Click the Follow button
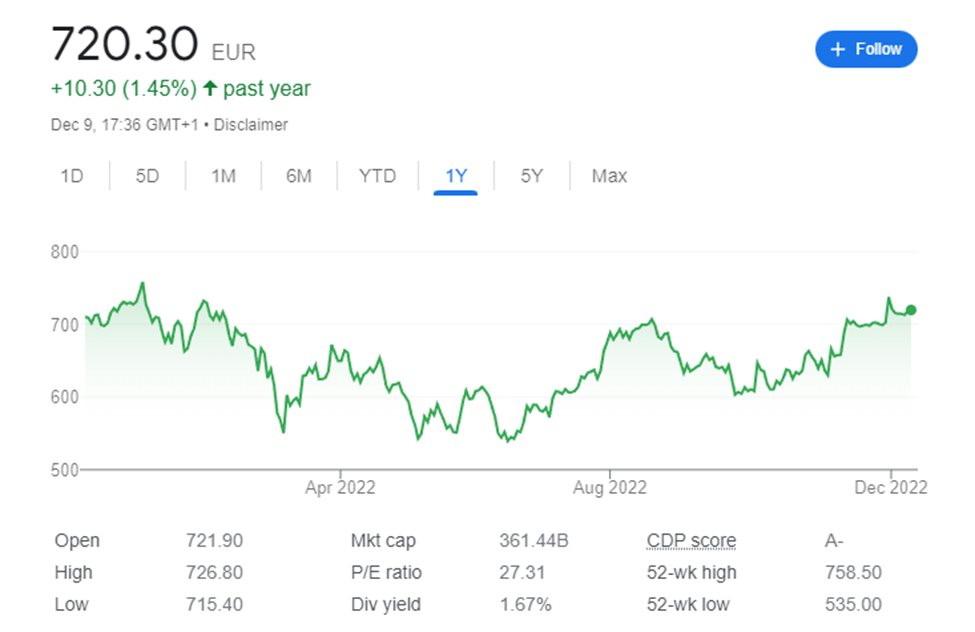Viewport: 975px width, 632px height. pyautogui.click(x=865, y=49)
